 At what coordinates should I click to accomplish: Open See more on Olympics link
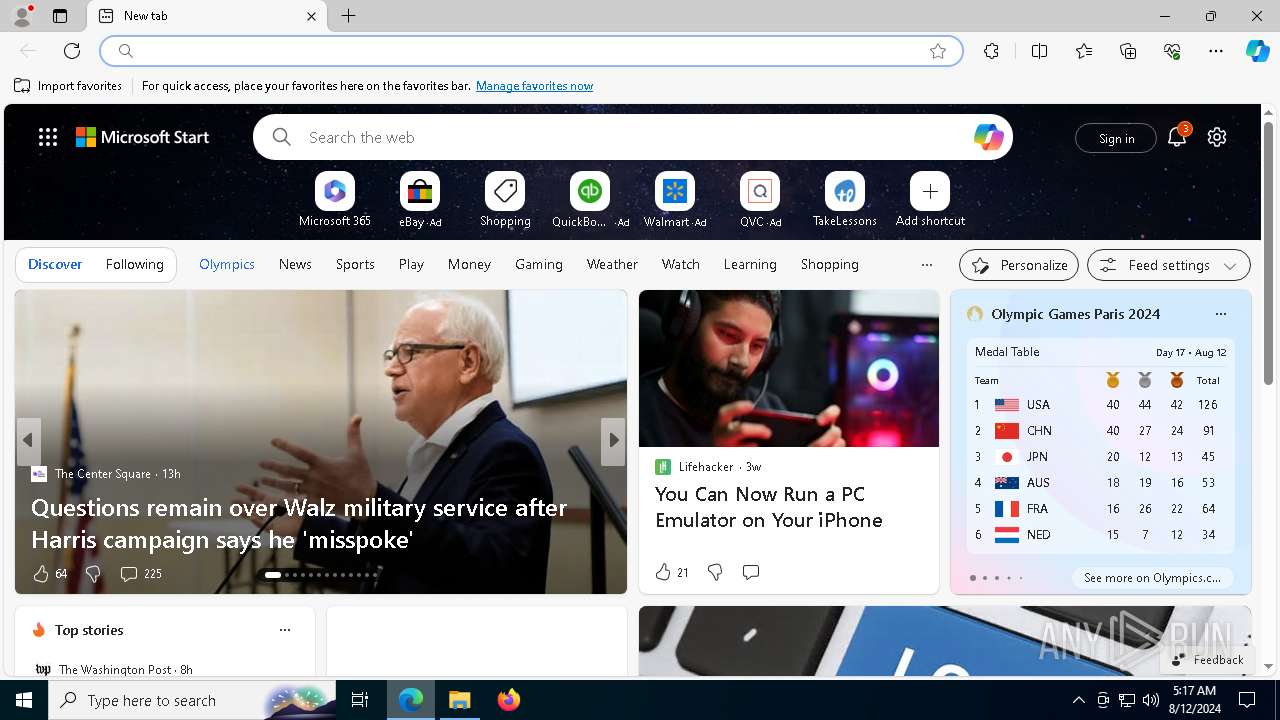pyautogui.click(x=1152, y=578)
